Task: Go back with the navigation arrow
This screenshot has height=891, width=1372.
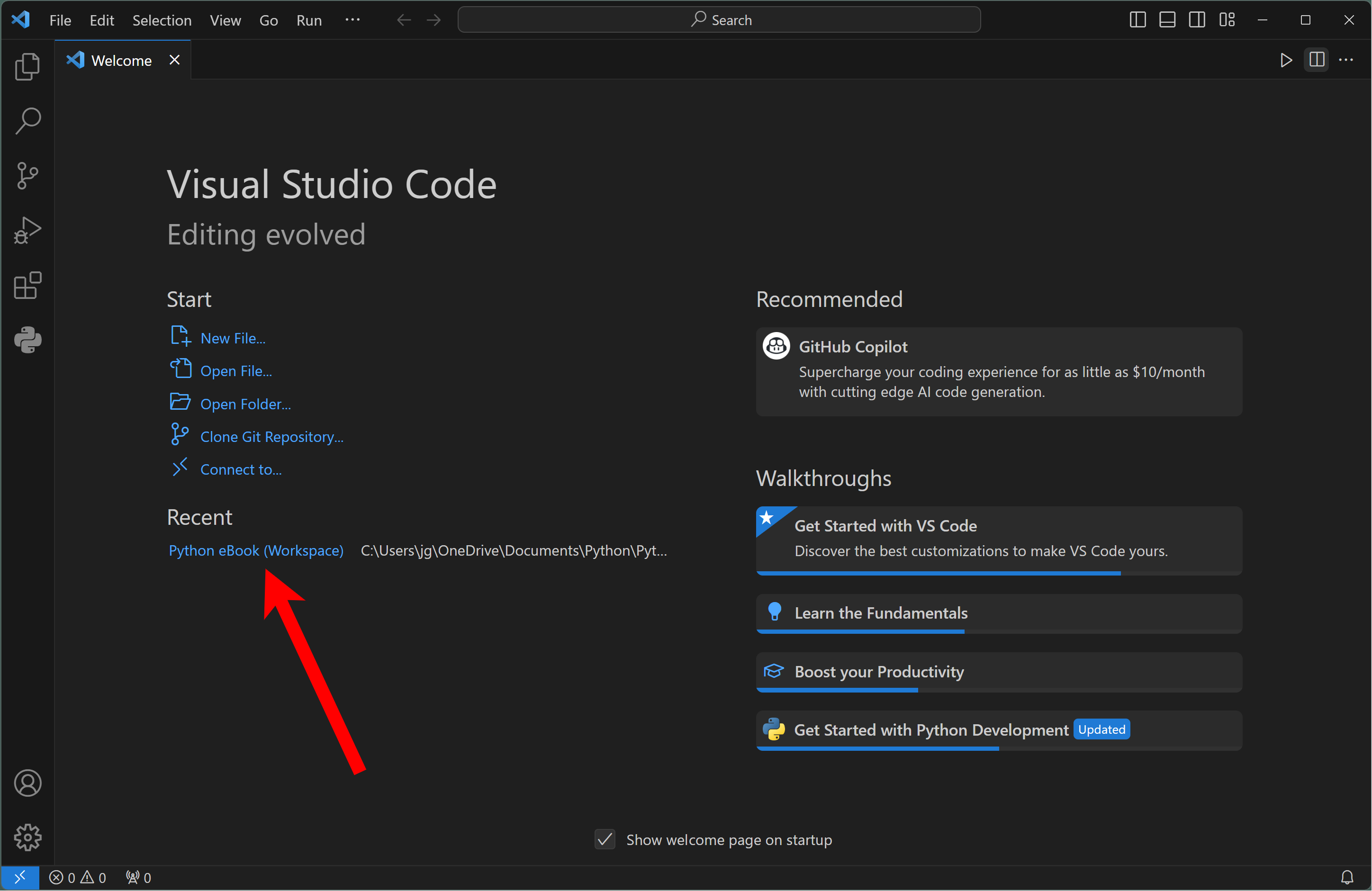Action: (x=404, y=20)
